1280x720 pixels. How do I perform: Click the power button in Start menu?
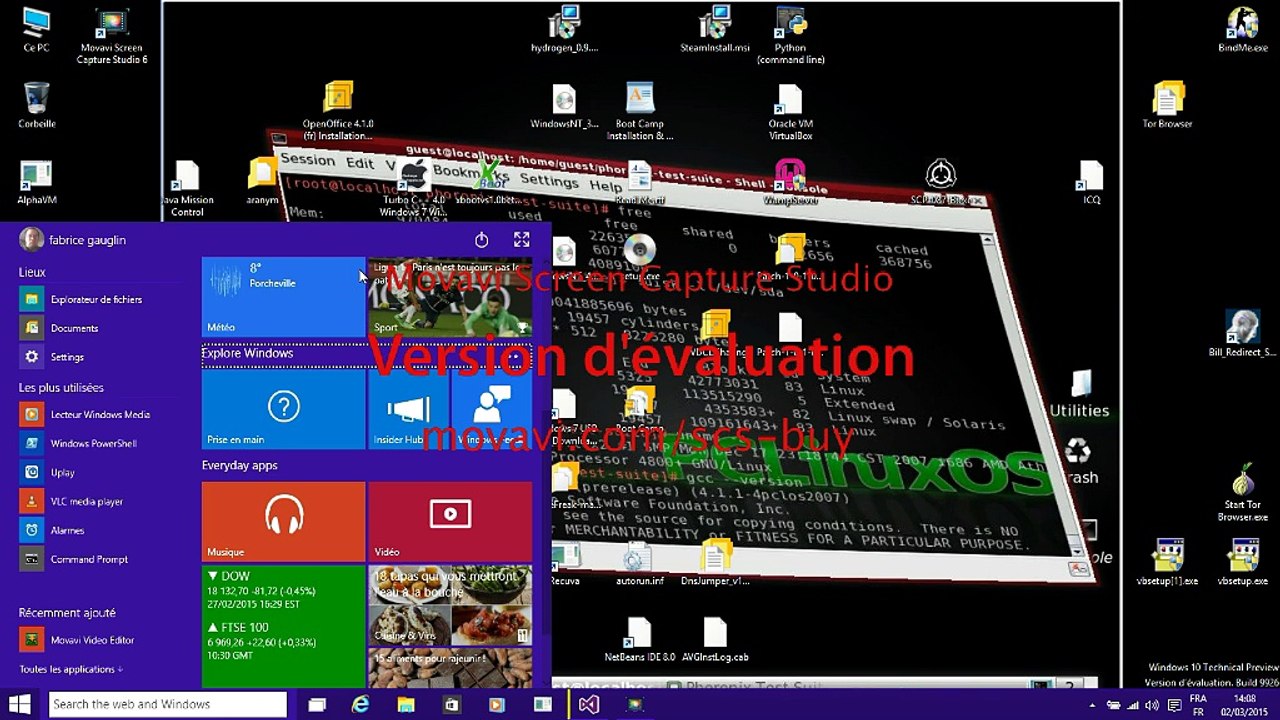(481, 240)
